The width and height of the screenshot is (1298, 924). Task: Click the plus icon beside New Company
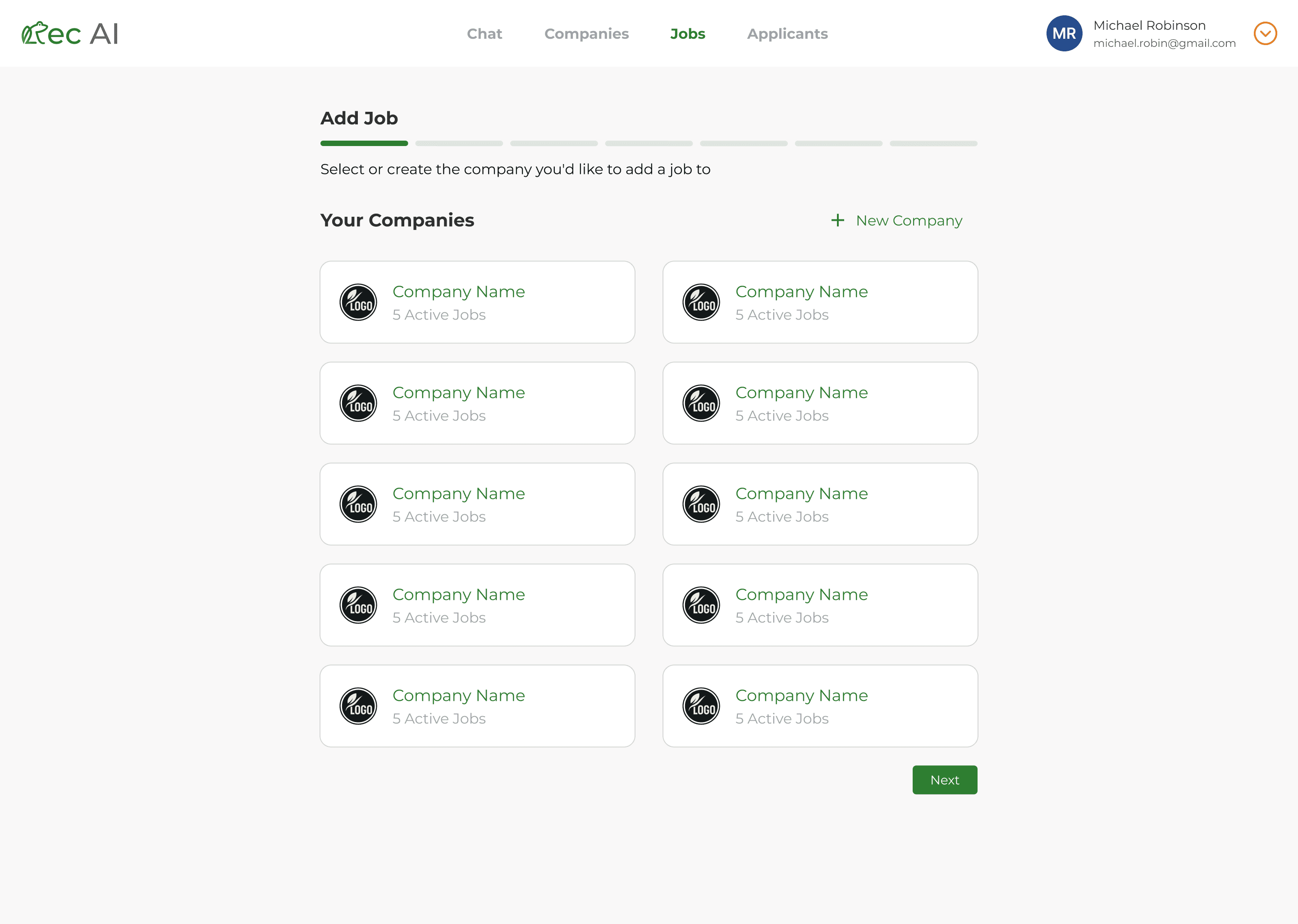(x=837, y=220)
